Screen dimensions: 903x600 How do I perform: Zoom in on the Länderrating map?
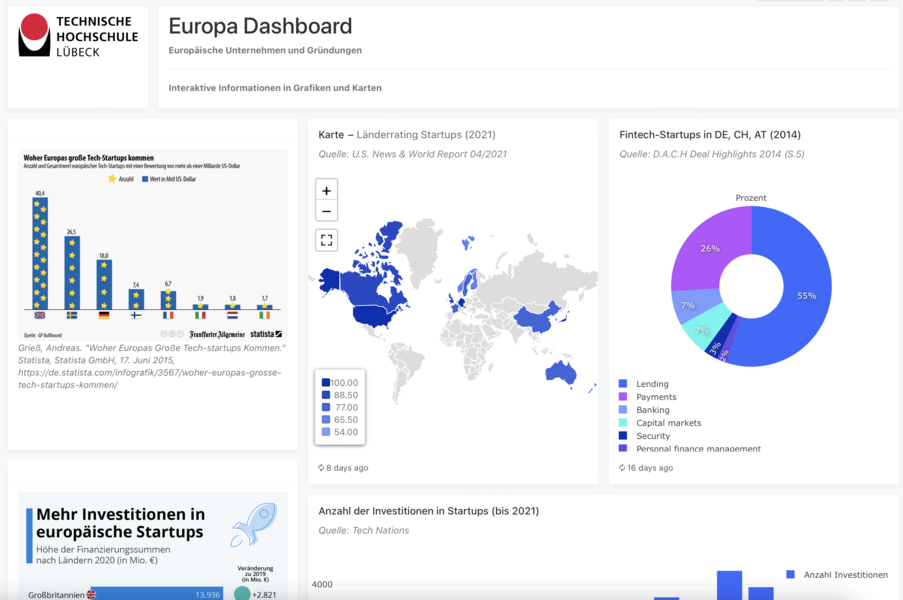tap(327, 190)
